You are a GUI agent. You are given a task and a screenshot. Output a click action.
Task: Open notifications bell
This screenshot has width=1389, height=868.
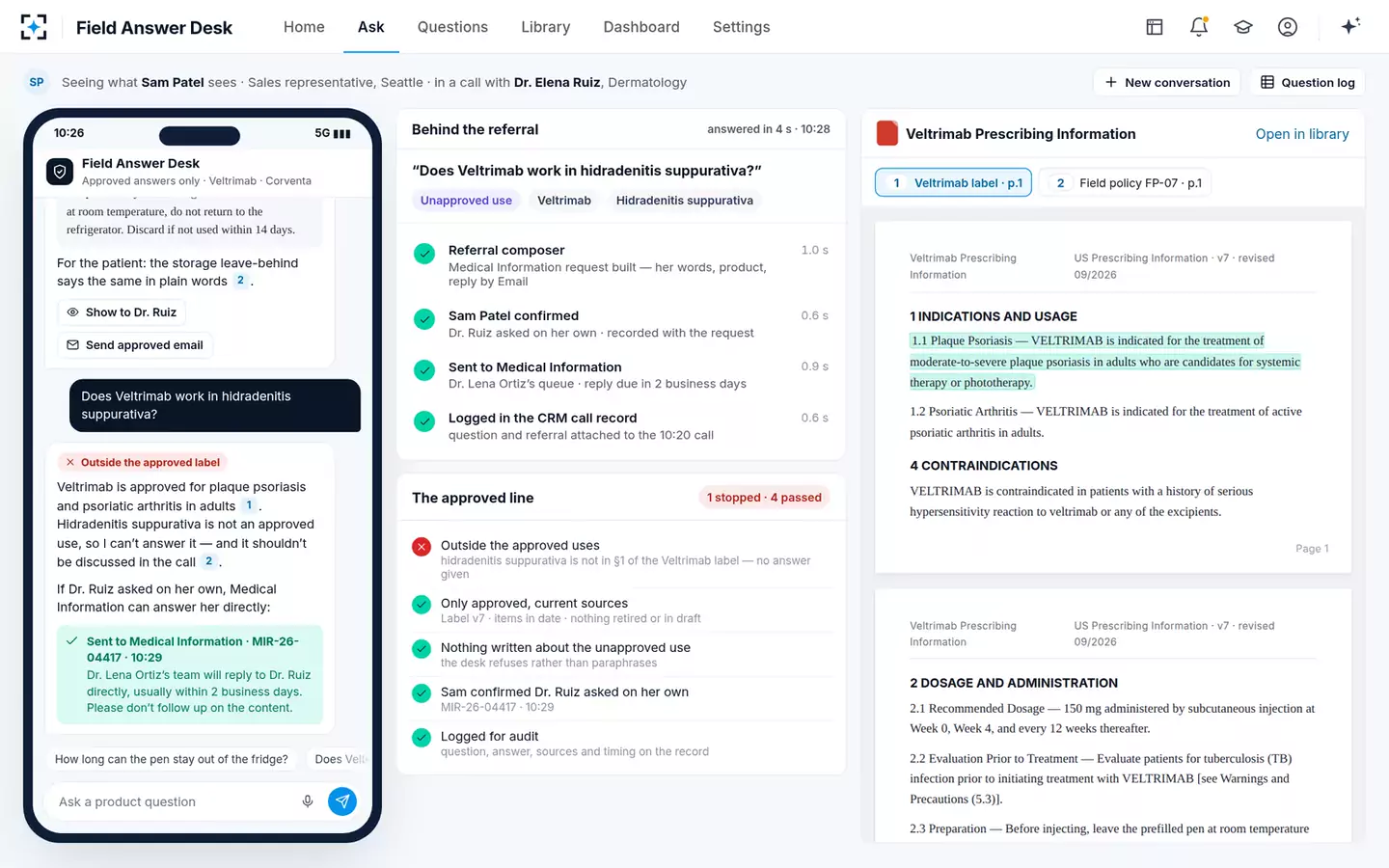coord(1199,27)
